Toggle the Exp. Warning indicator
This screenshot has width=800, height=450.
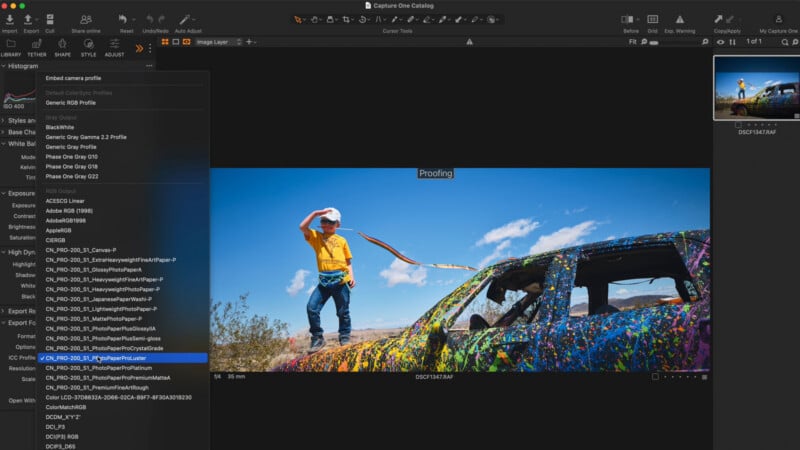(x=680, y=19)
